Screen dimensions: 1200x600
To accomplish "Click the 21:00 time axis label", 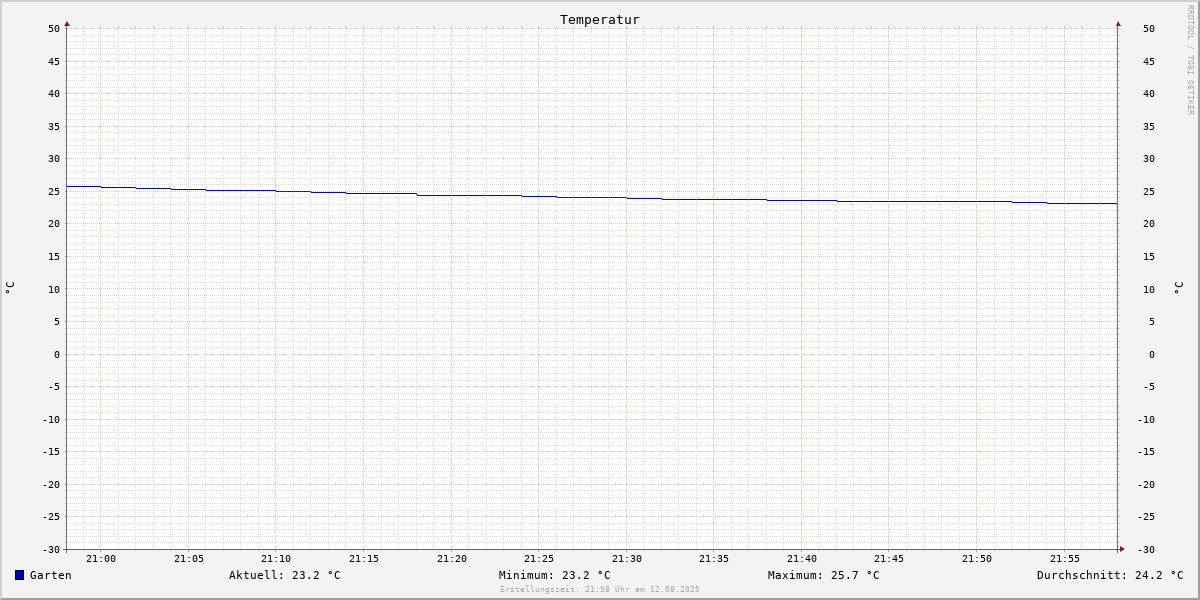I will (x=101, y=559).
